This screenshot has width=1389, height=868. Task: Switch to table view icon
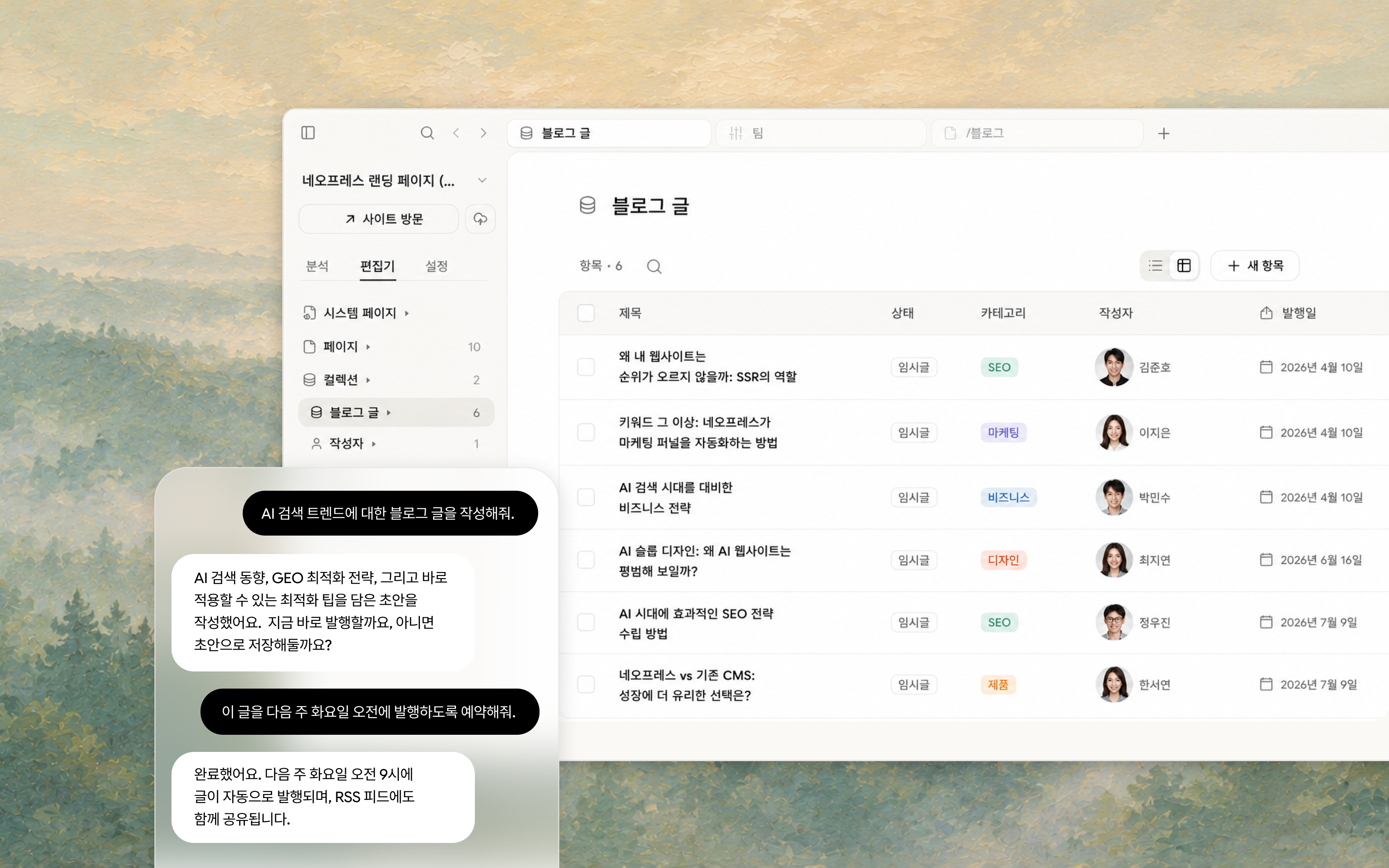[x=1184, y=265]
